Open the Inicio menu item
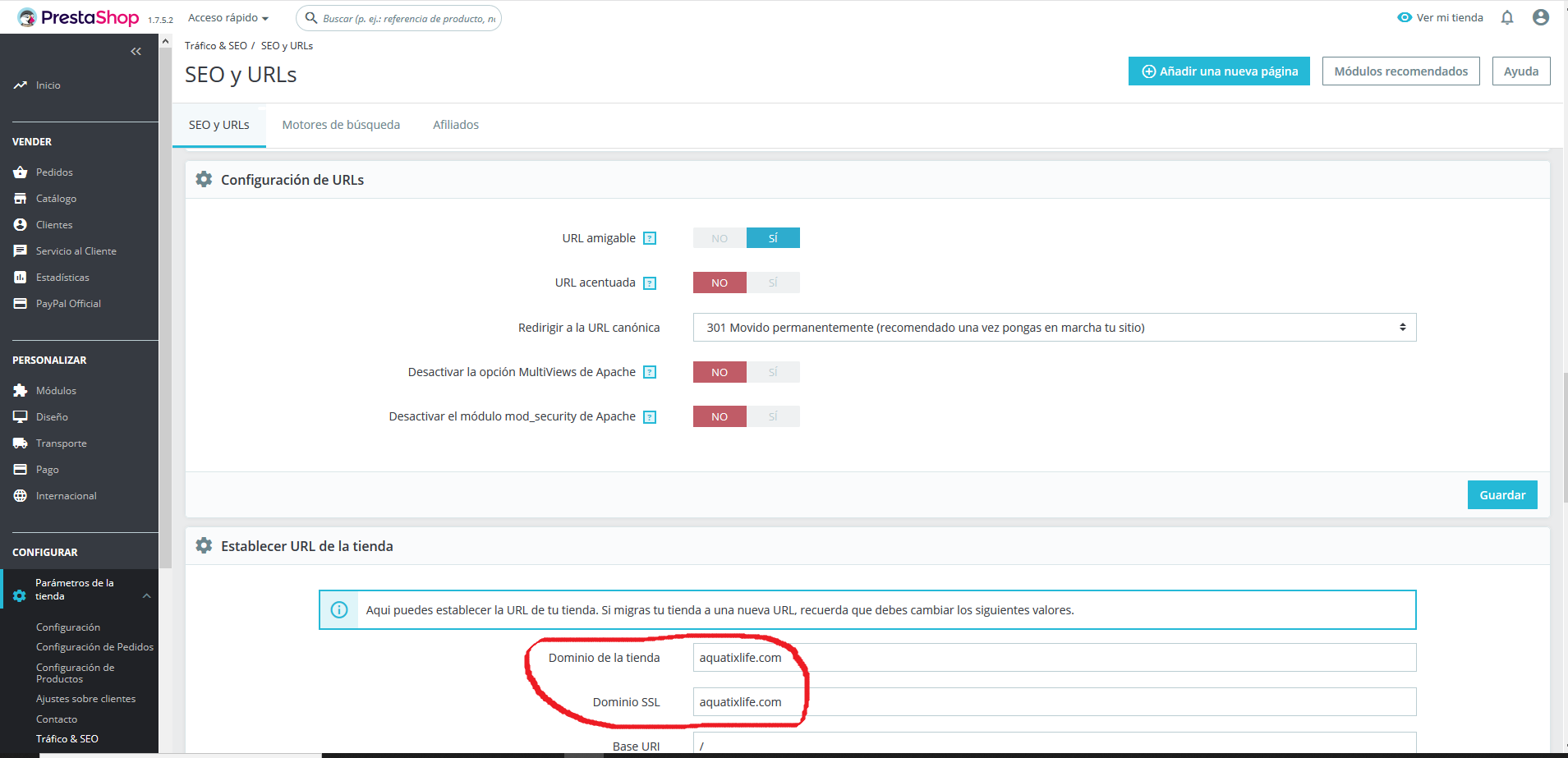 [48, 85]
